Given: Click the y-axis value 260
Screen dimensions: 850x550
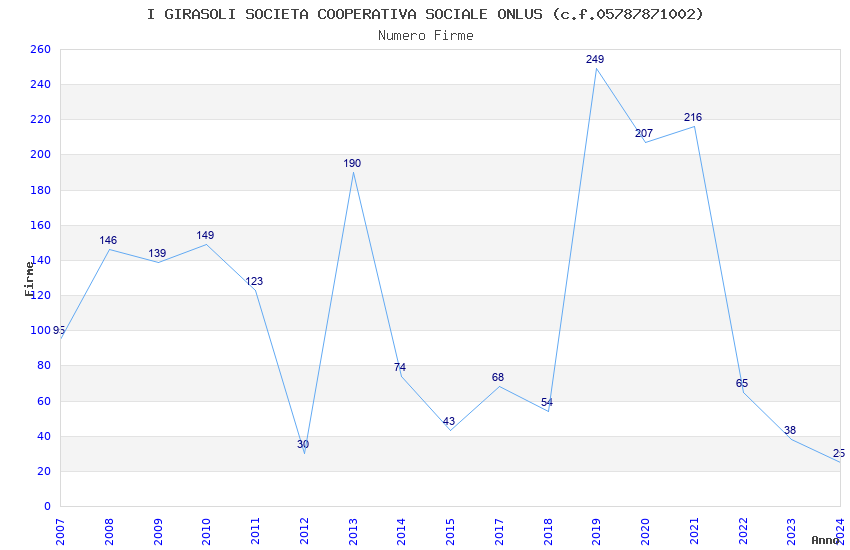Looking at the screenshot, I should click(40, 49).
